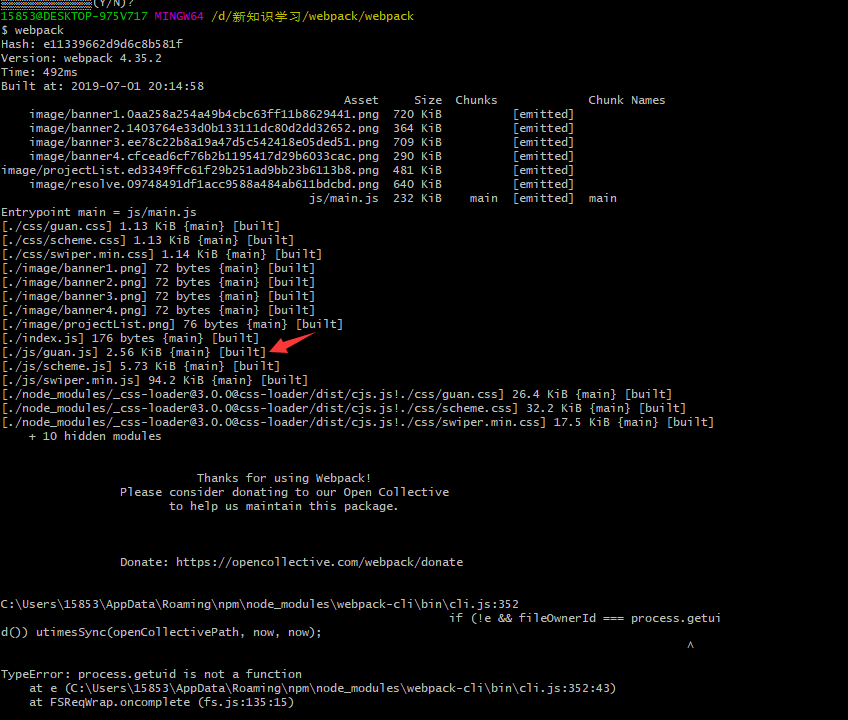The height and width of the screenshot is (720, 848).
Task: Select the image/banner2 hashed png asset
Action: pos(204,128)
